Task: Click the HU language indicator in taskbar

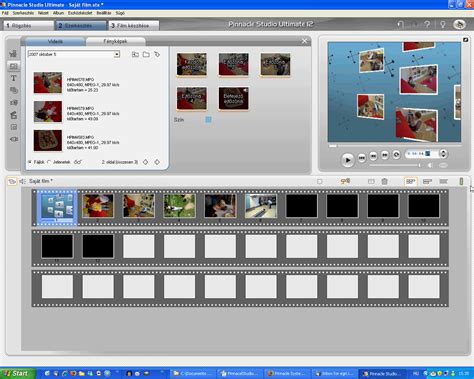Action: [x=416, y=374]
